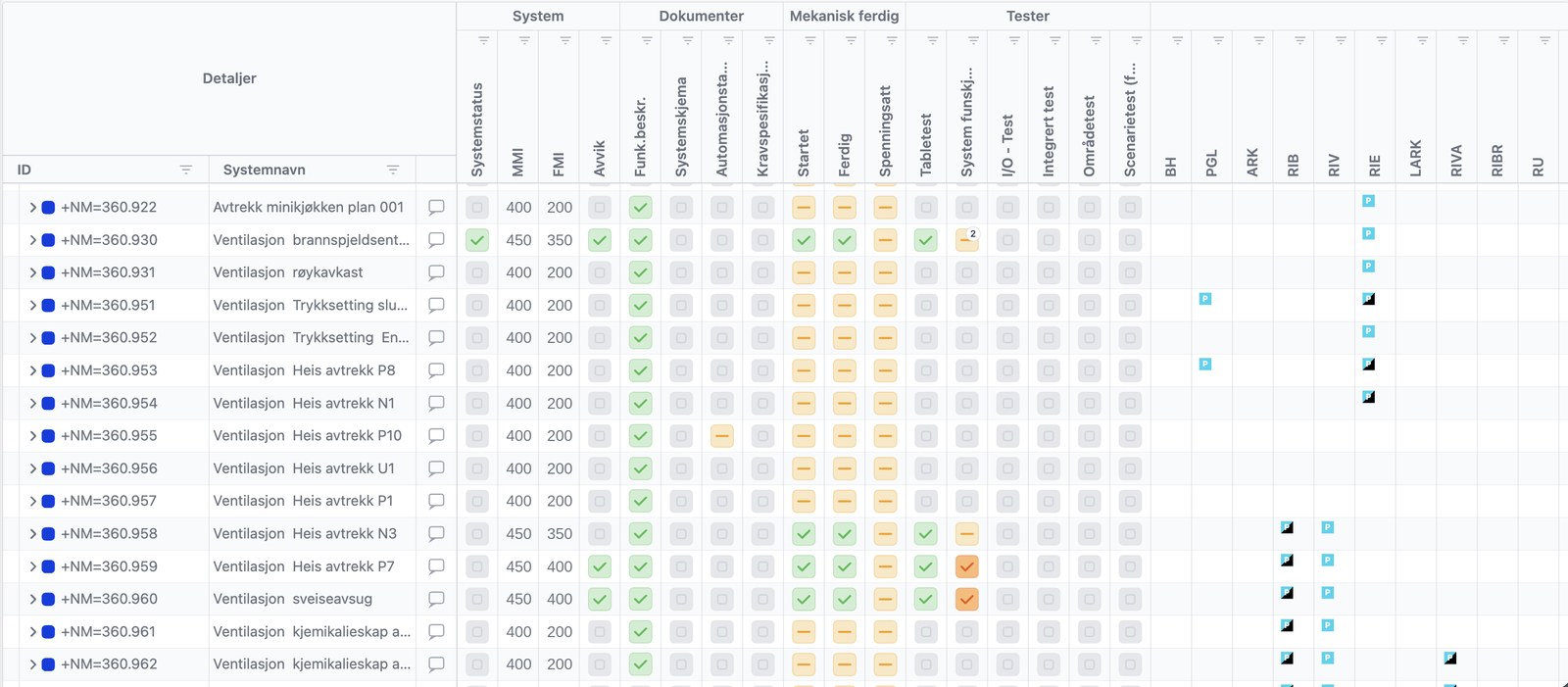Click RIVA marker in +NM=360.962 row
Viewport: 1568px width, 687px height.
[x=1450, y=659]
